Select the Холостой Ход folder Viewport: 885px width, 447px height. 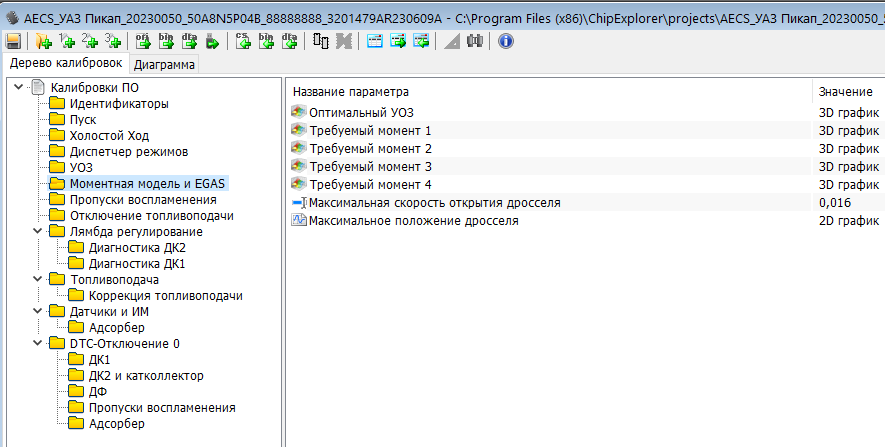pos(115,136)
